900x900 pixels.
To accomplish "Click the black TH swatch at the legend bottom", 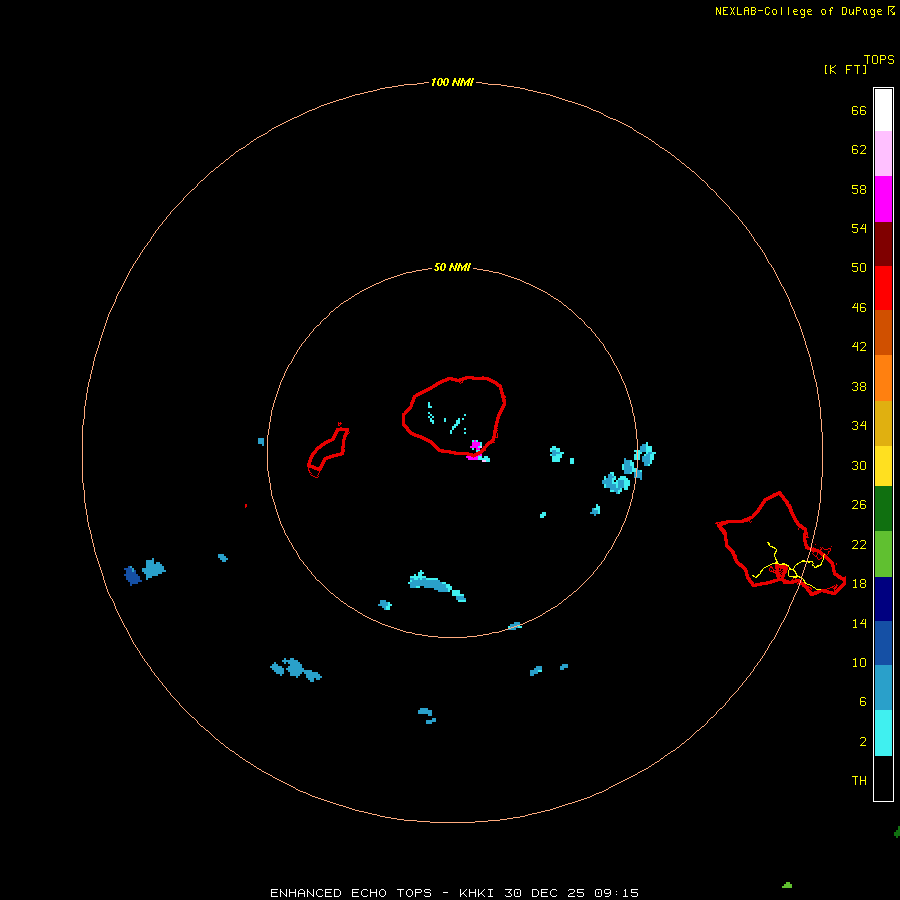I will [x=883, y=778].
